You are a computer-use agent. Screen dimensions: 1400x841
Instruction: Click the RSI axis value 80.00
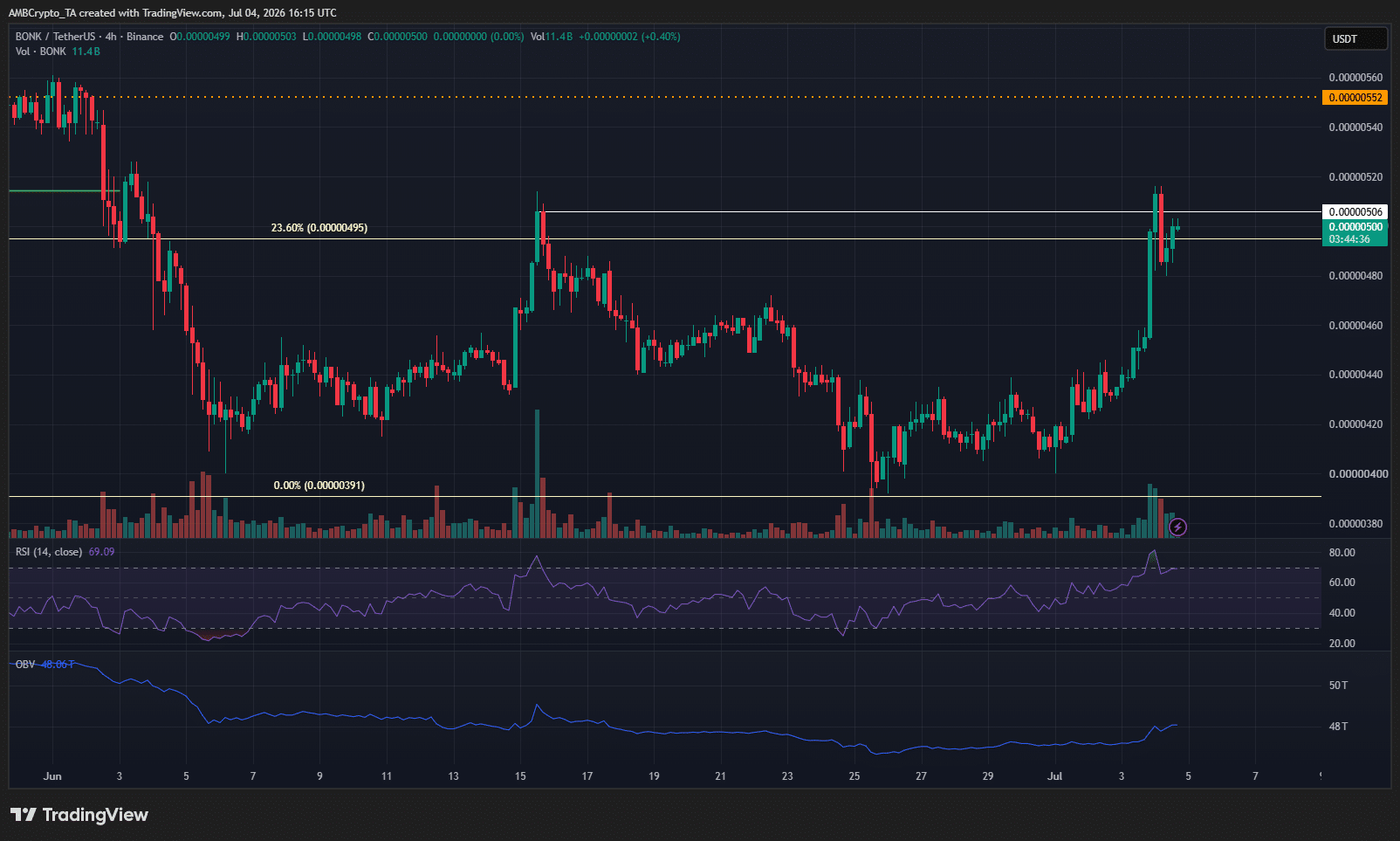(1342, 553)
